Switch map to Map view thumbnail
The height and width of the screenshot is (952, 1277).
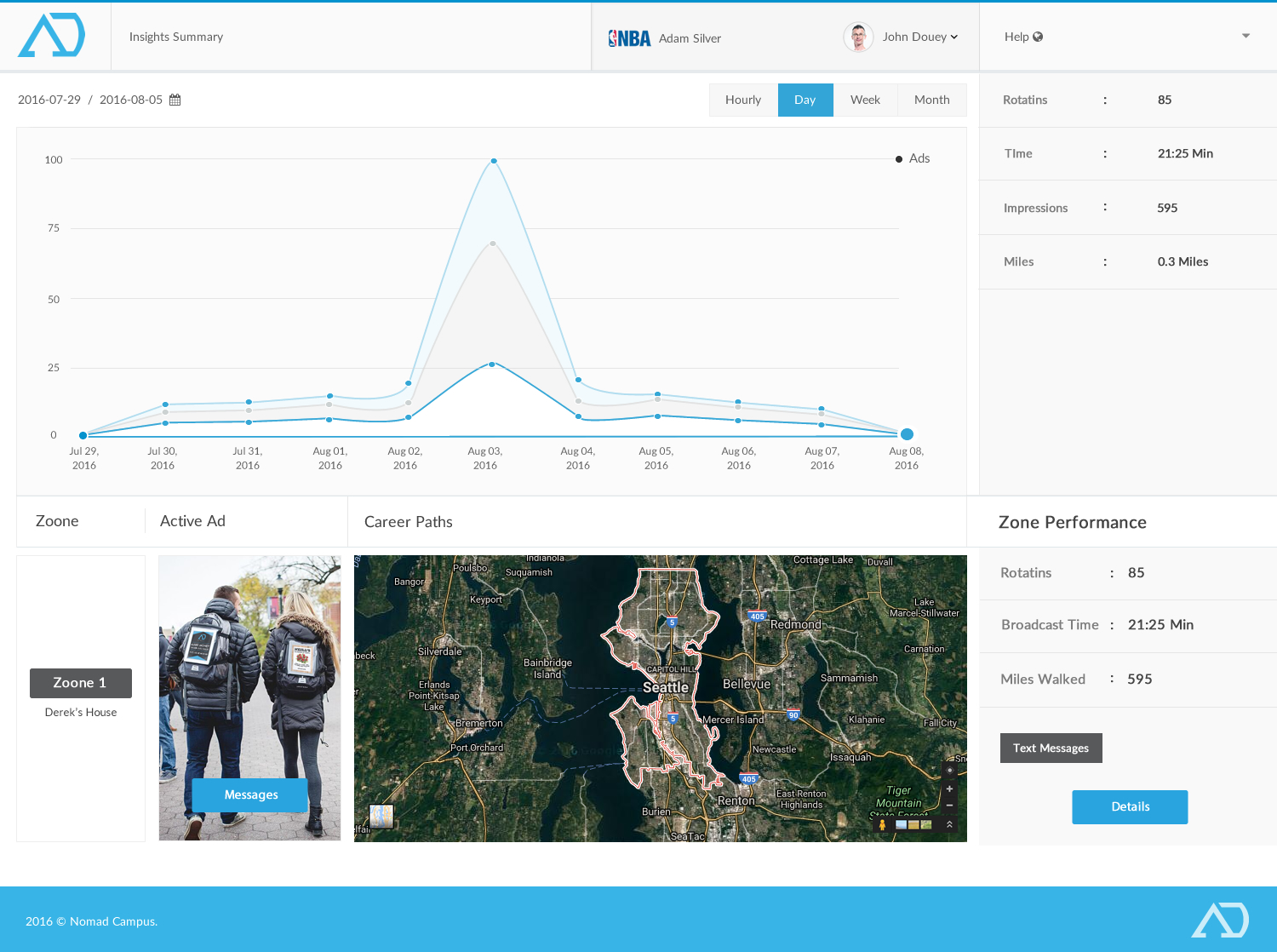pos(381,816)
